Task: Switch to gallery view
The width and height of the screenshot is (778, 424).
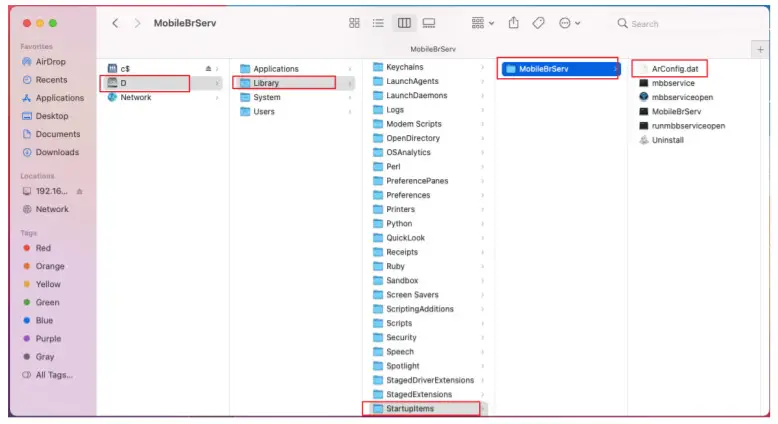Action: pyautogui.click(x=429, y=23)
